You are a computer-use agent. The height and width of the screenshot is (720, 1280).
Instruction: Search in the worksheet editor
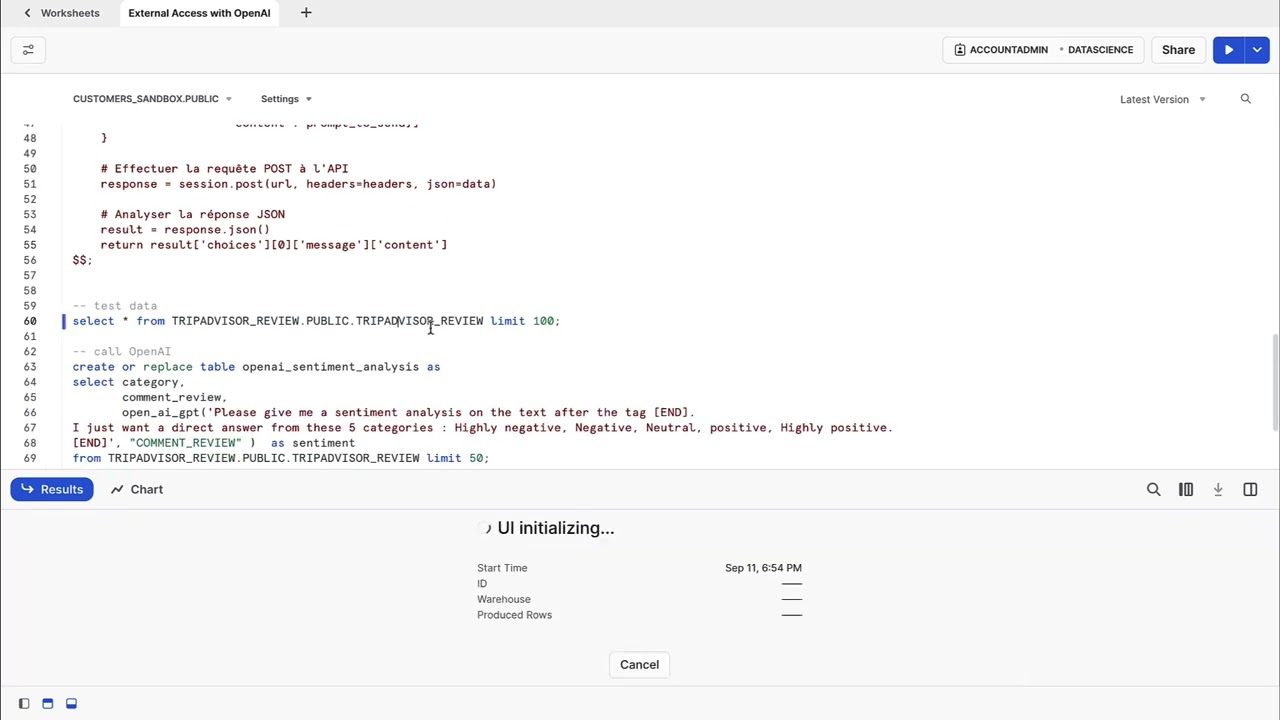click(1245, 99)
